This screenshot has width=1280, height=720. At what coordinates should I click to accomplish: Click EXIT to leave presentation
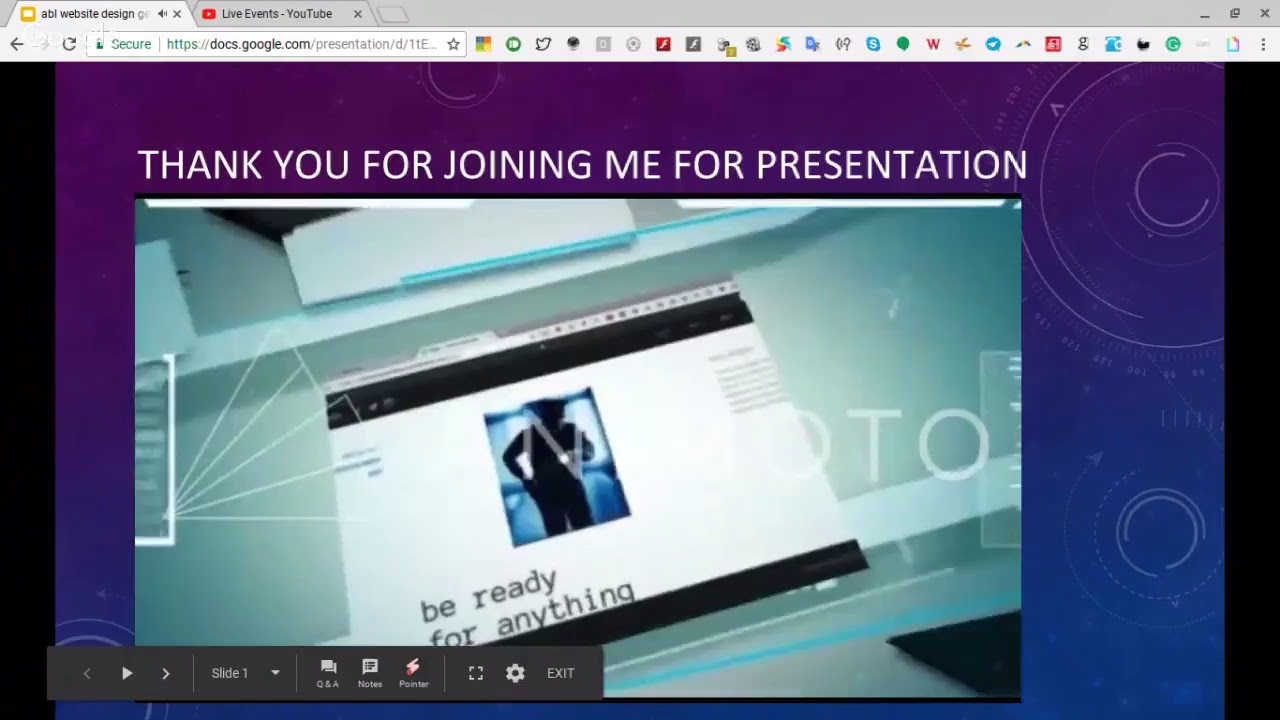(x=561, y=673)
